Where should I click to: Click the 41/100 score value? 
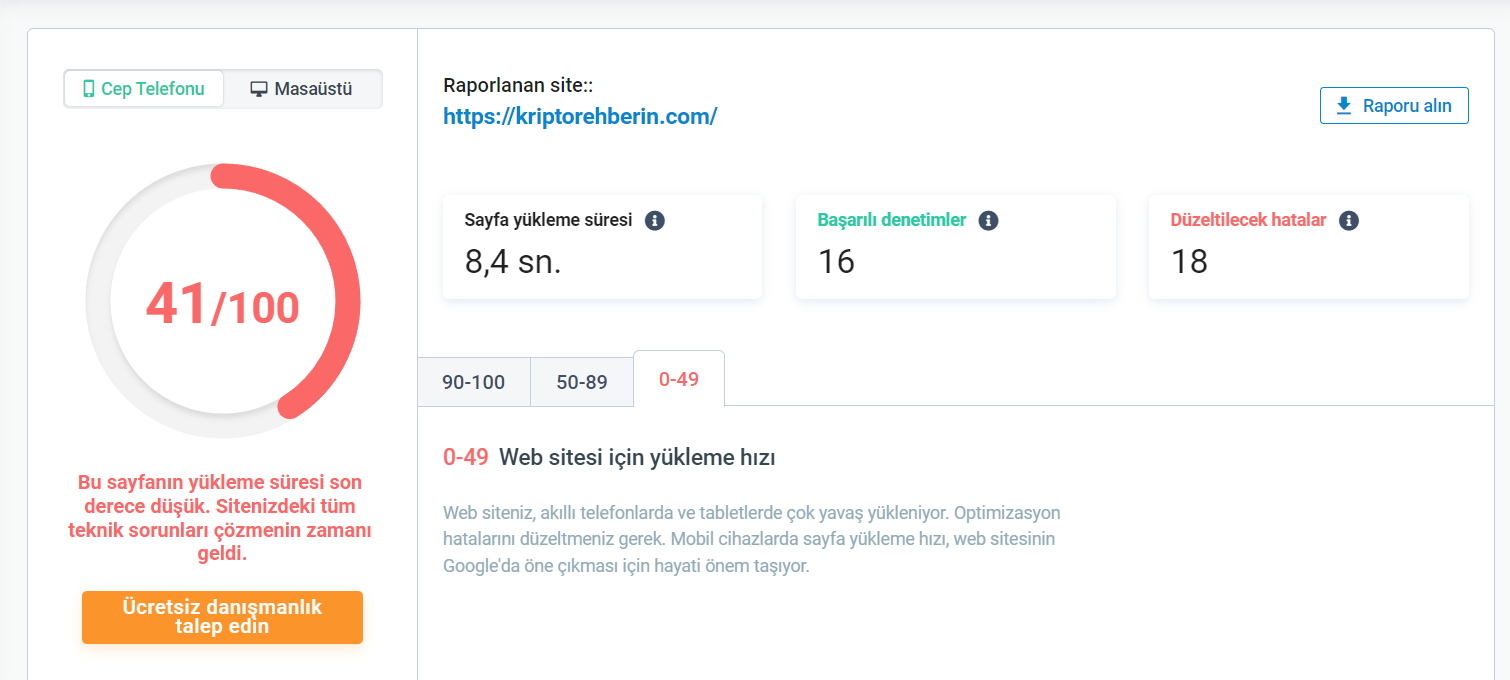(x=222, y=304)
